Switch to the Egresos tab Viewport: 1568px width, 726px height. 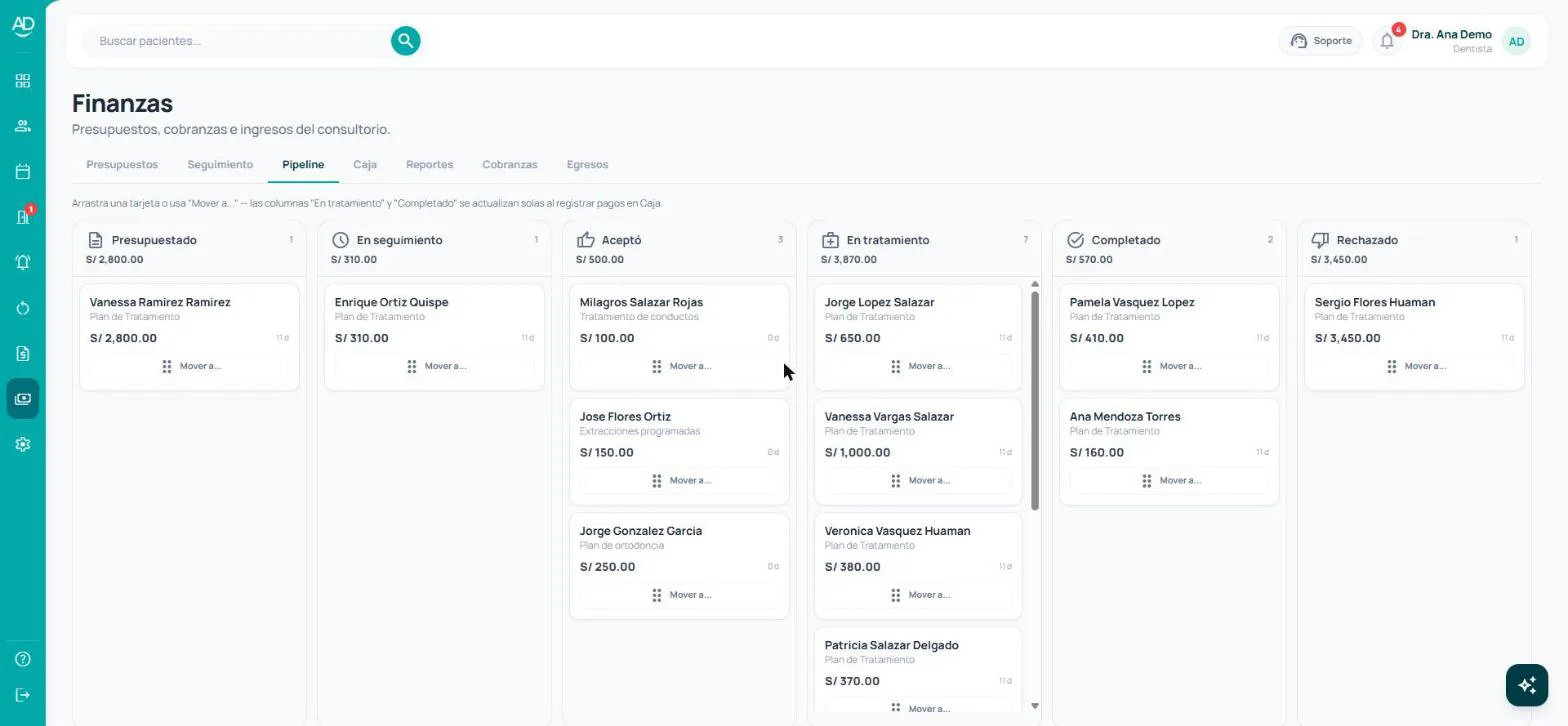click(587, 165)
